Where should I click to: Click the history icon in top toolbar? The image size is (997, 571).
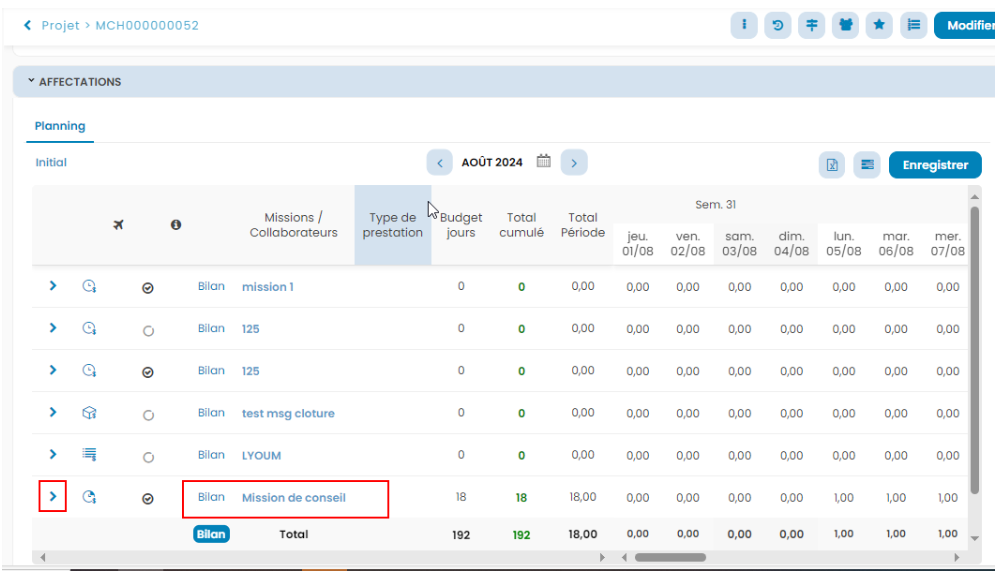(x=777, y=26)
